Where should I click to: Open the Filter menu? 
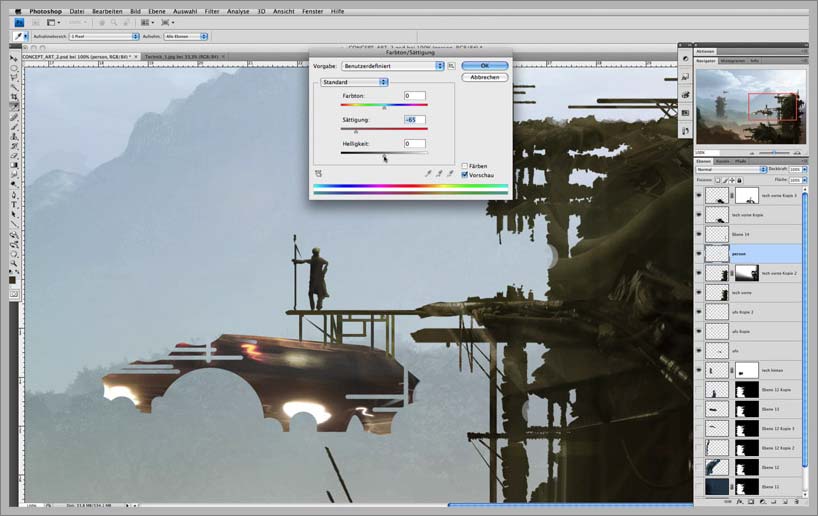tap(211, 10)
